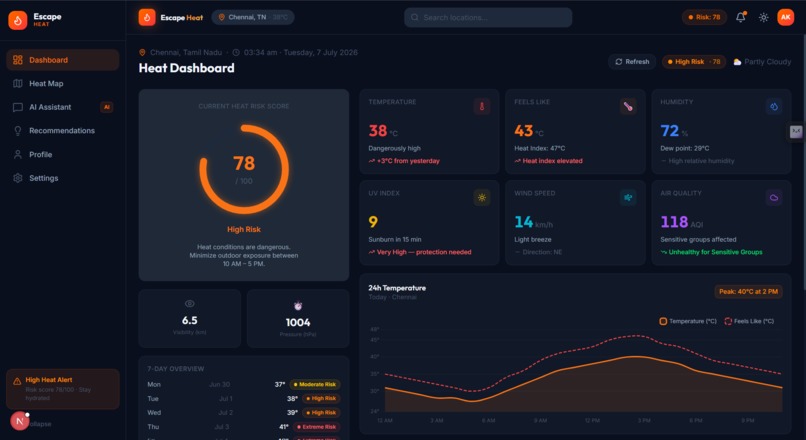The image size is (806, 440).
Task: Click the warning icon in High Heat Alert
Action: click(x=17, y=381)
